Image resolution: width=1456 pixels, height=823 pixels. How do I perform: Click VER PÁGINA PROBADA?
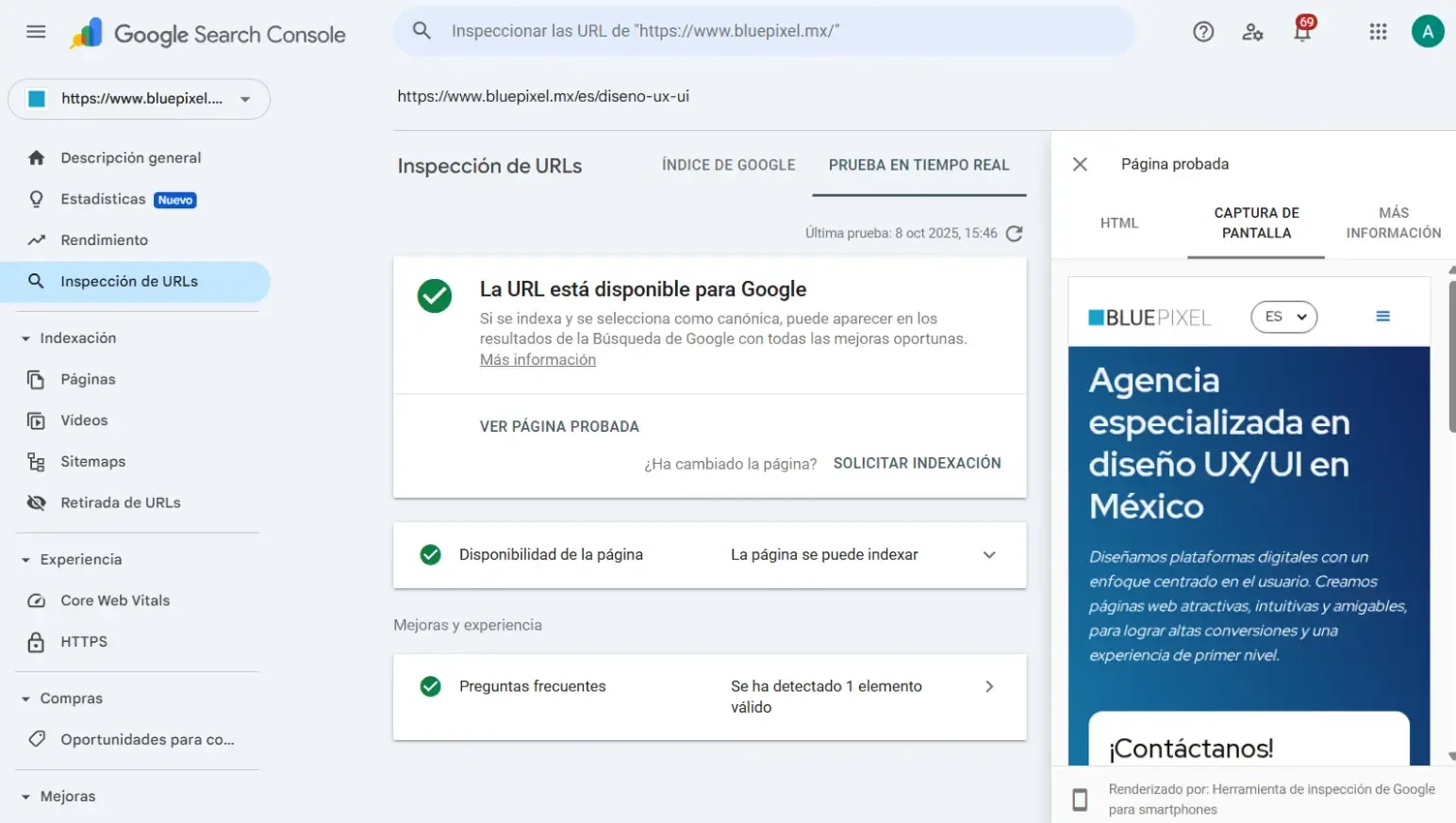(x=559, y=427)
